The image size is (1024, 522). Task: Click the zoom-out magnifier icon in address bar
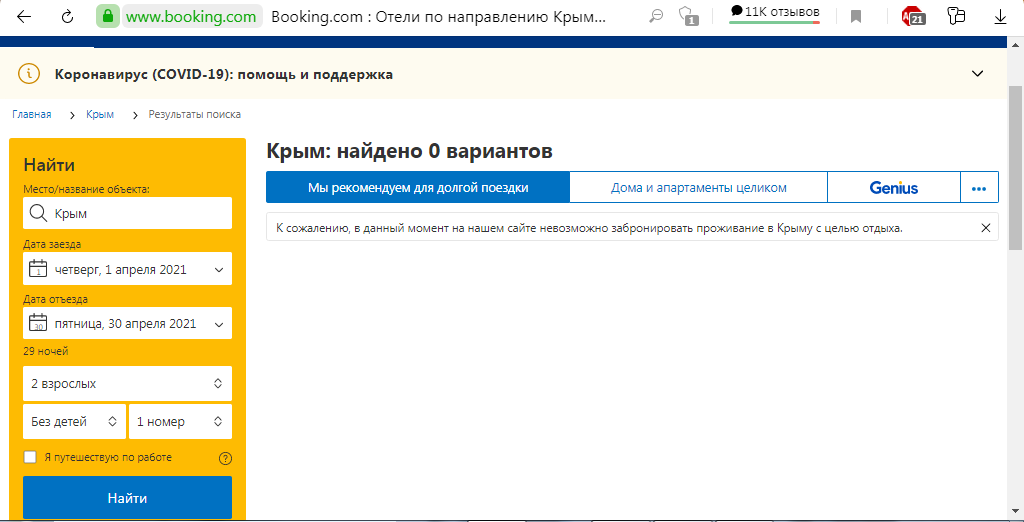[x=656, y=17]
